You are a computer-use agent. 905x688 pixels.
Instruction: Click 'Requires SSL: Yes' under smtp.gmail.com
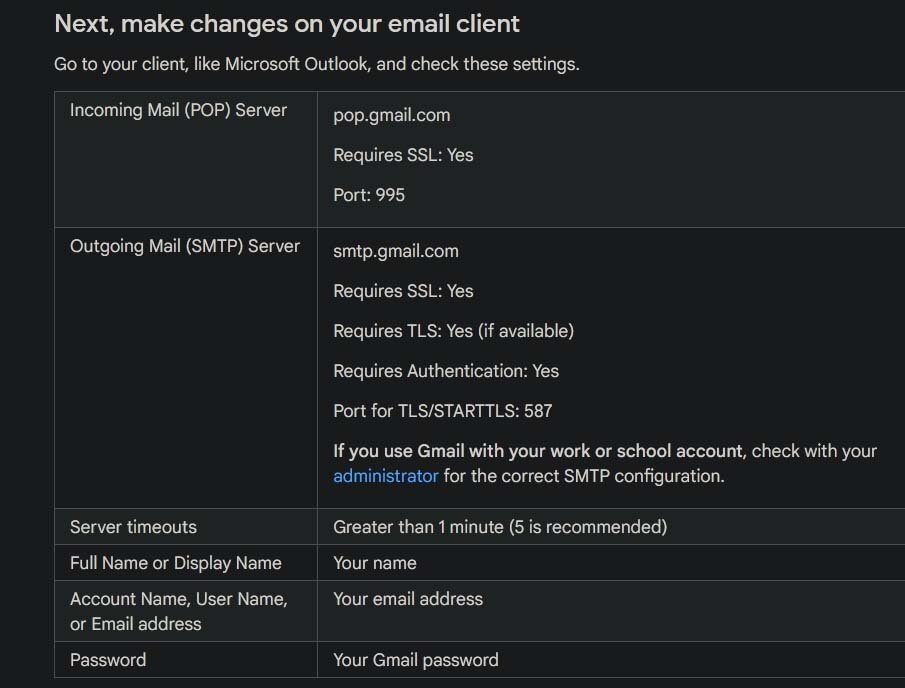[403, 291]
